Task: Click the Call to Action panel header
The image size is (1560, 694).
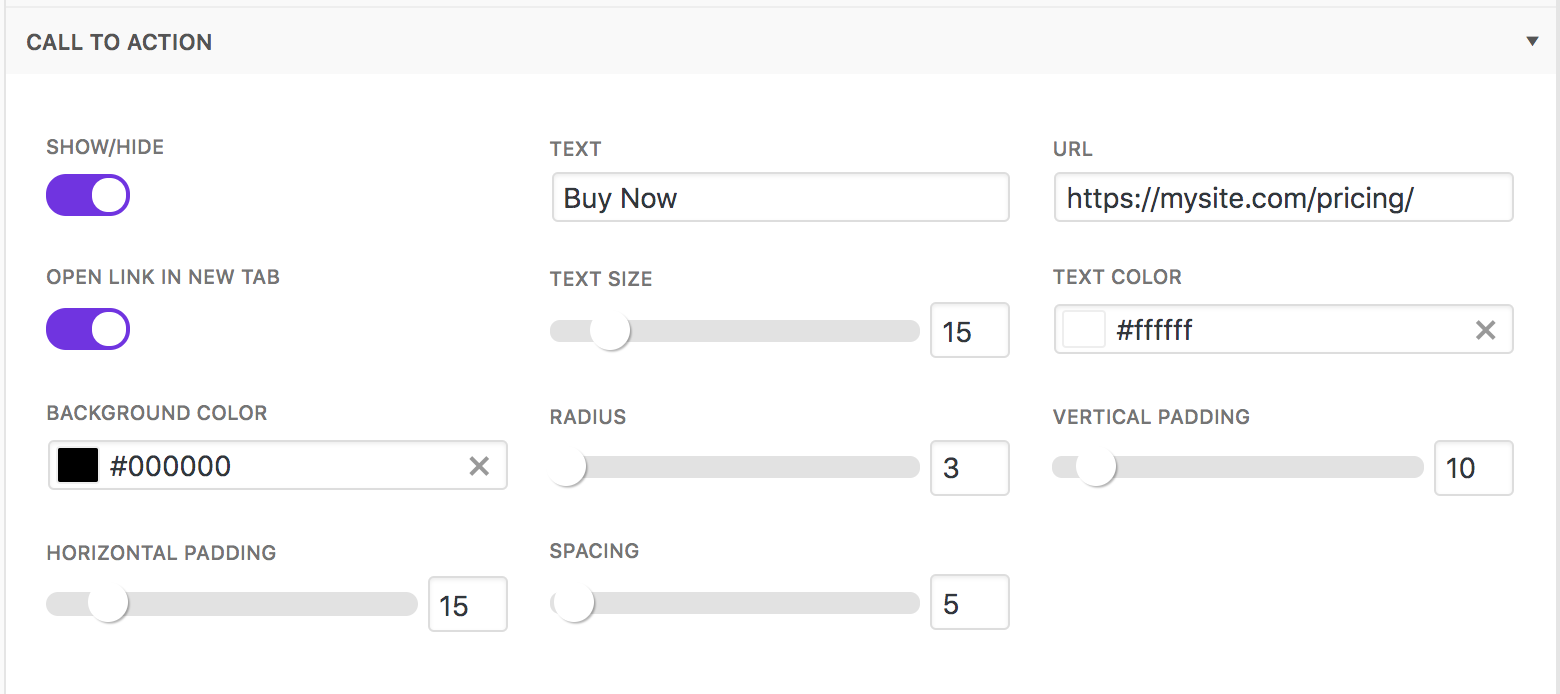Action: (119, 42)
